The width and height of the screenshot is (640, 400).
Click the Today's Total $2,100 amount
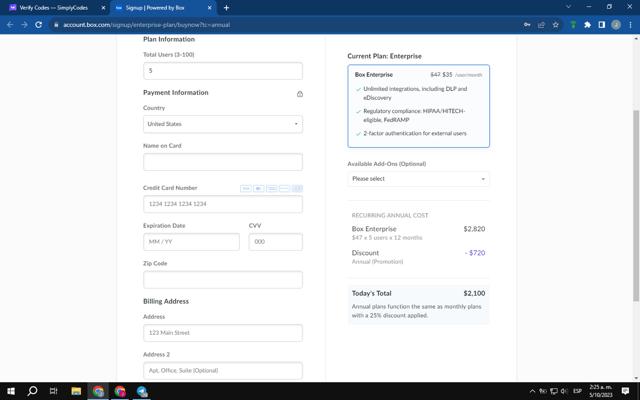[474, 293]
